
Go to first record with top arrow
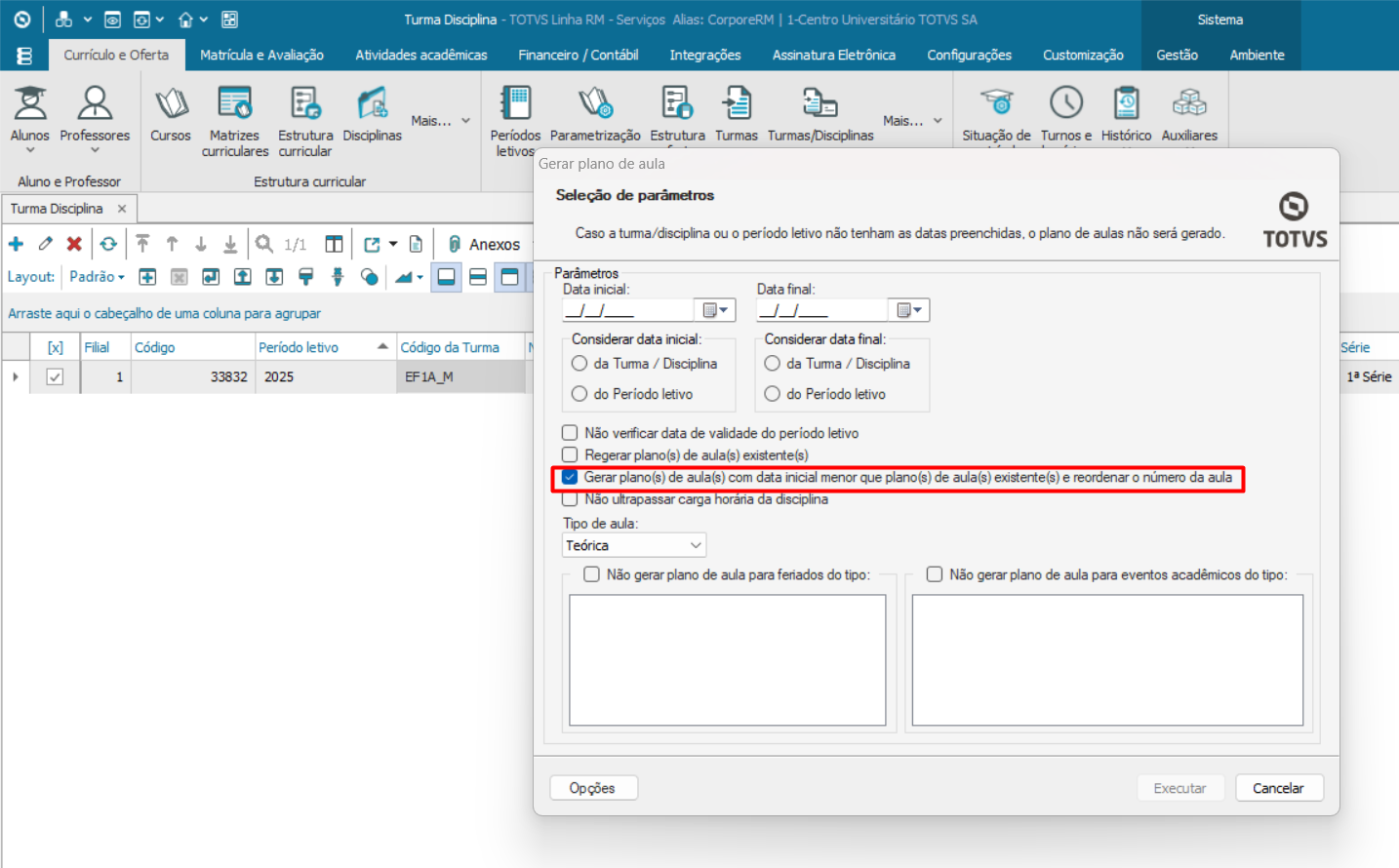point(142,244)
